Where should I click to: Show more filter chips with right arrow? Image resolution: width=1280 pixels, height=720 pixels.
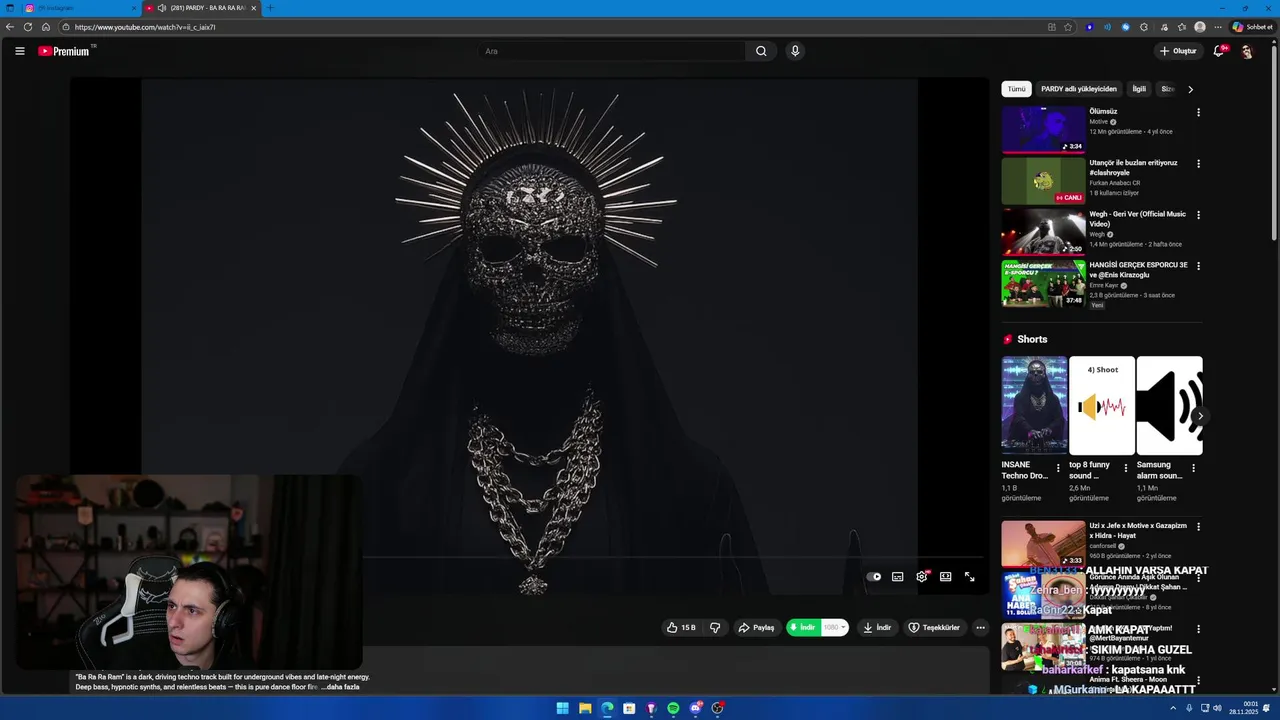click(1190, 89)
